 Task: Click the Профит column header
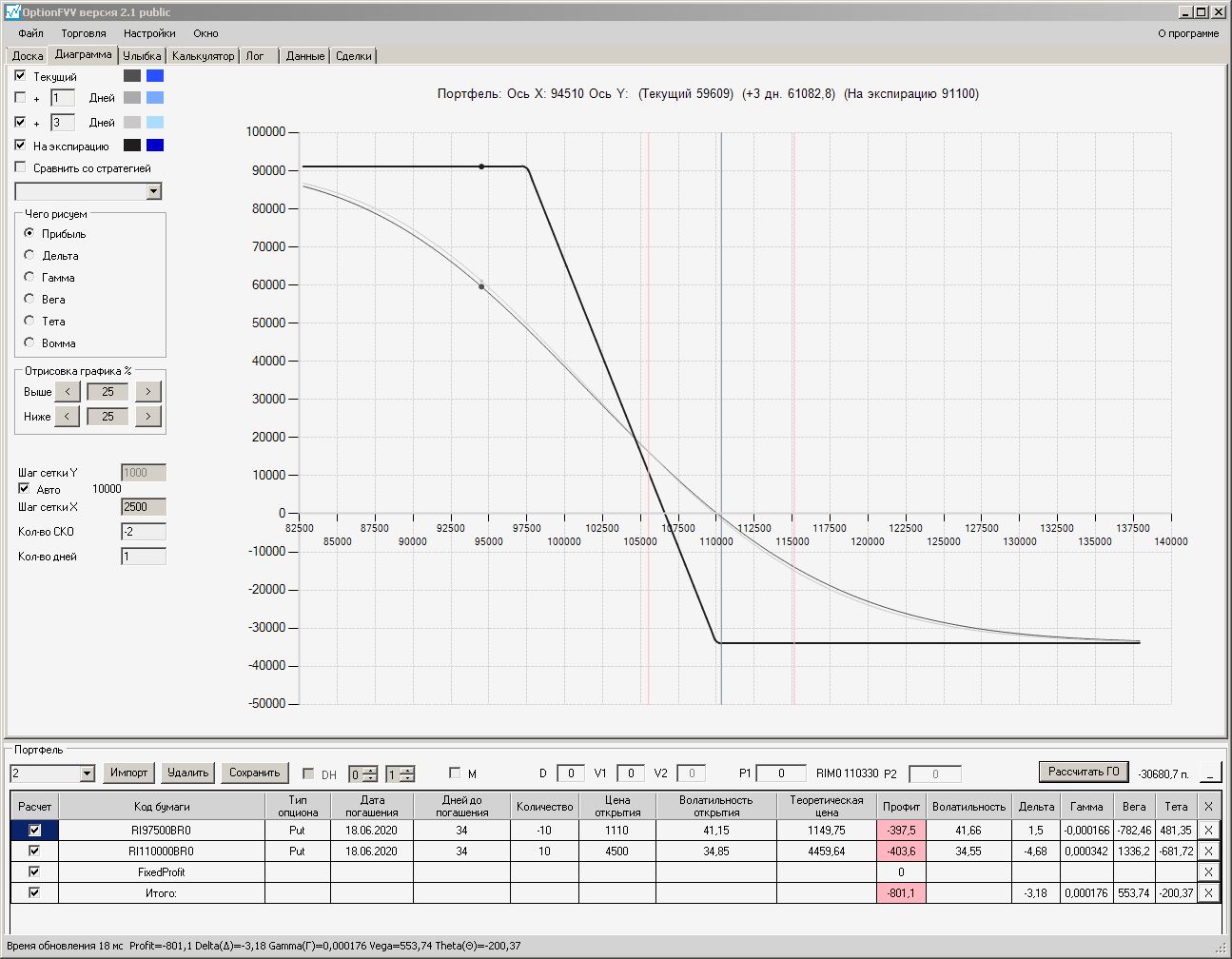tap(901, 807)
